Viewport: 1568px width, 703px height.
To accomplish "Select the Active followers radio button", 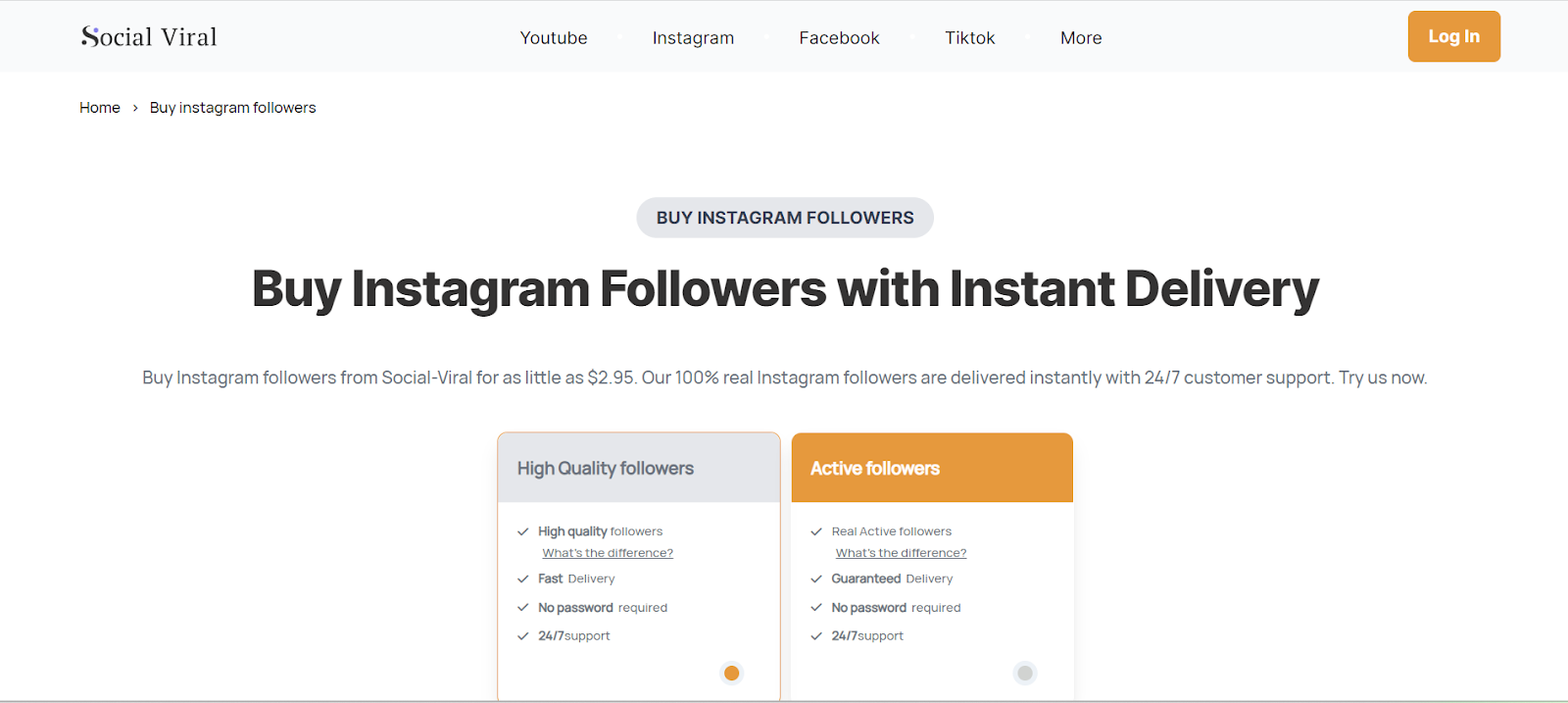I will pyautogui.click(x=1025, y=673).
